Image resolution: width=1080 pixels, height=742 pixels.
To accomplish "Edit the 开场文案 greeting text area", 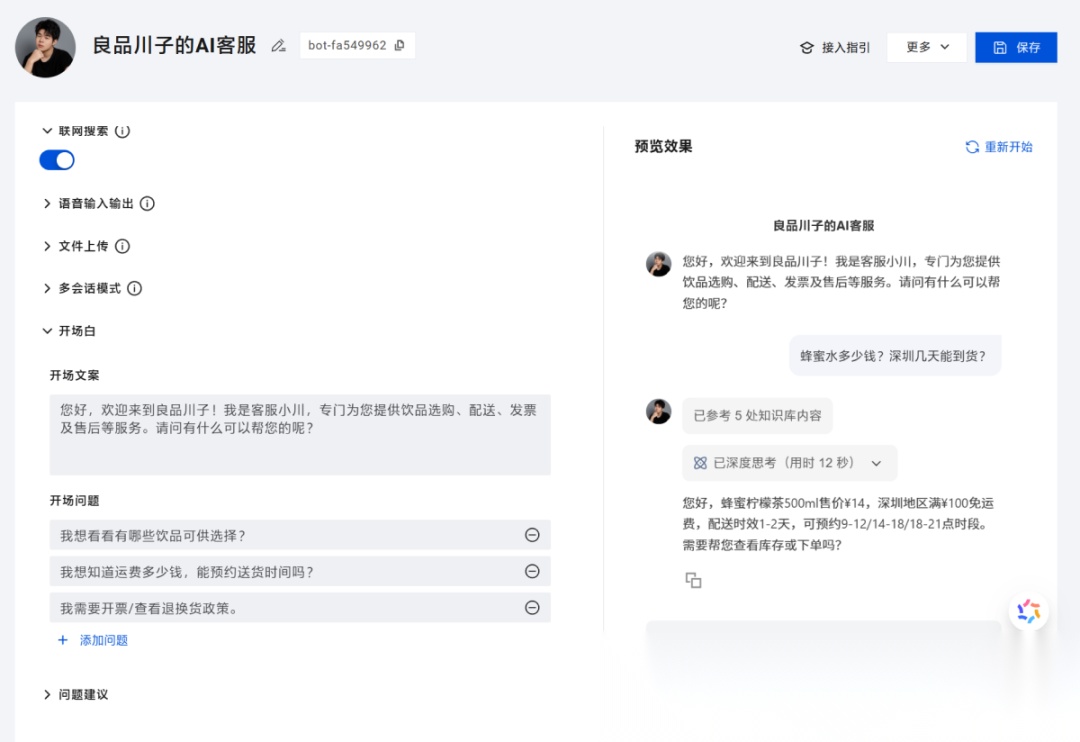I will [x=300, y=435].
